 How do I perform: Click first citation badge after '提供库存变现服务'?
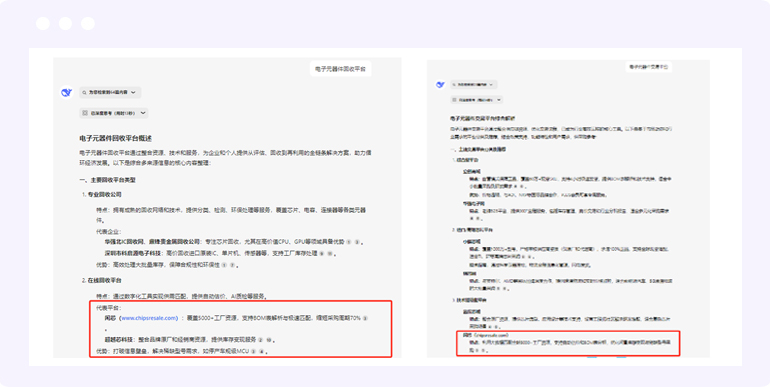click(261, 340)
